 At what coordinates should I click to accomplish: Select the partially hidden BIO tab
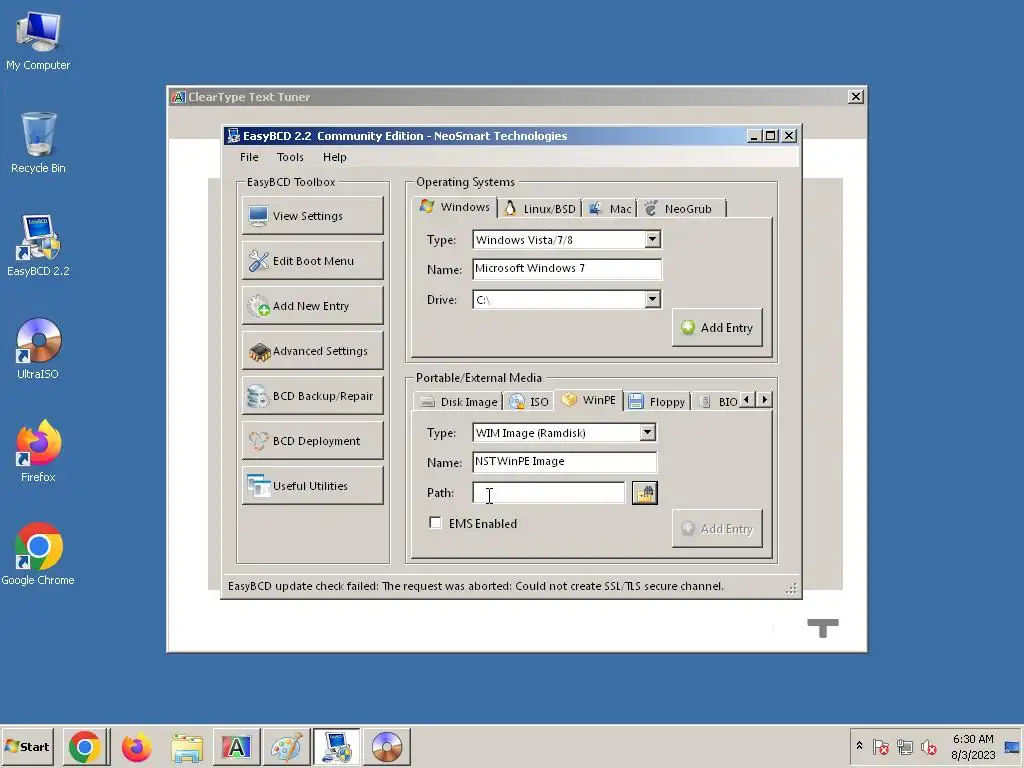pos(716,402)
